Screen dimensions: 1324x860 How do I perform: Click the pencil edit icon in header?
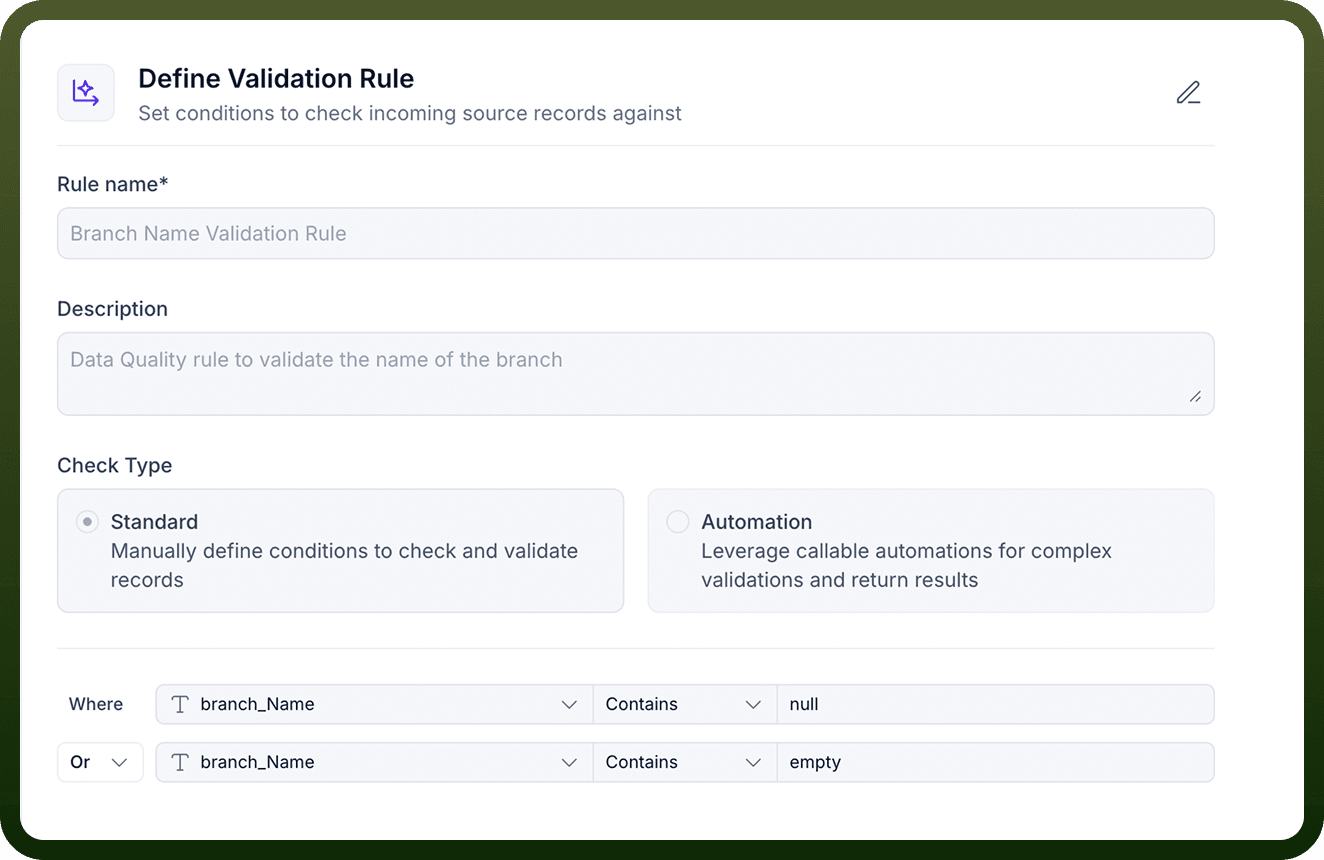[1188, 93]
